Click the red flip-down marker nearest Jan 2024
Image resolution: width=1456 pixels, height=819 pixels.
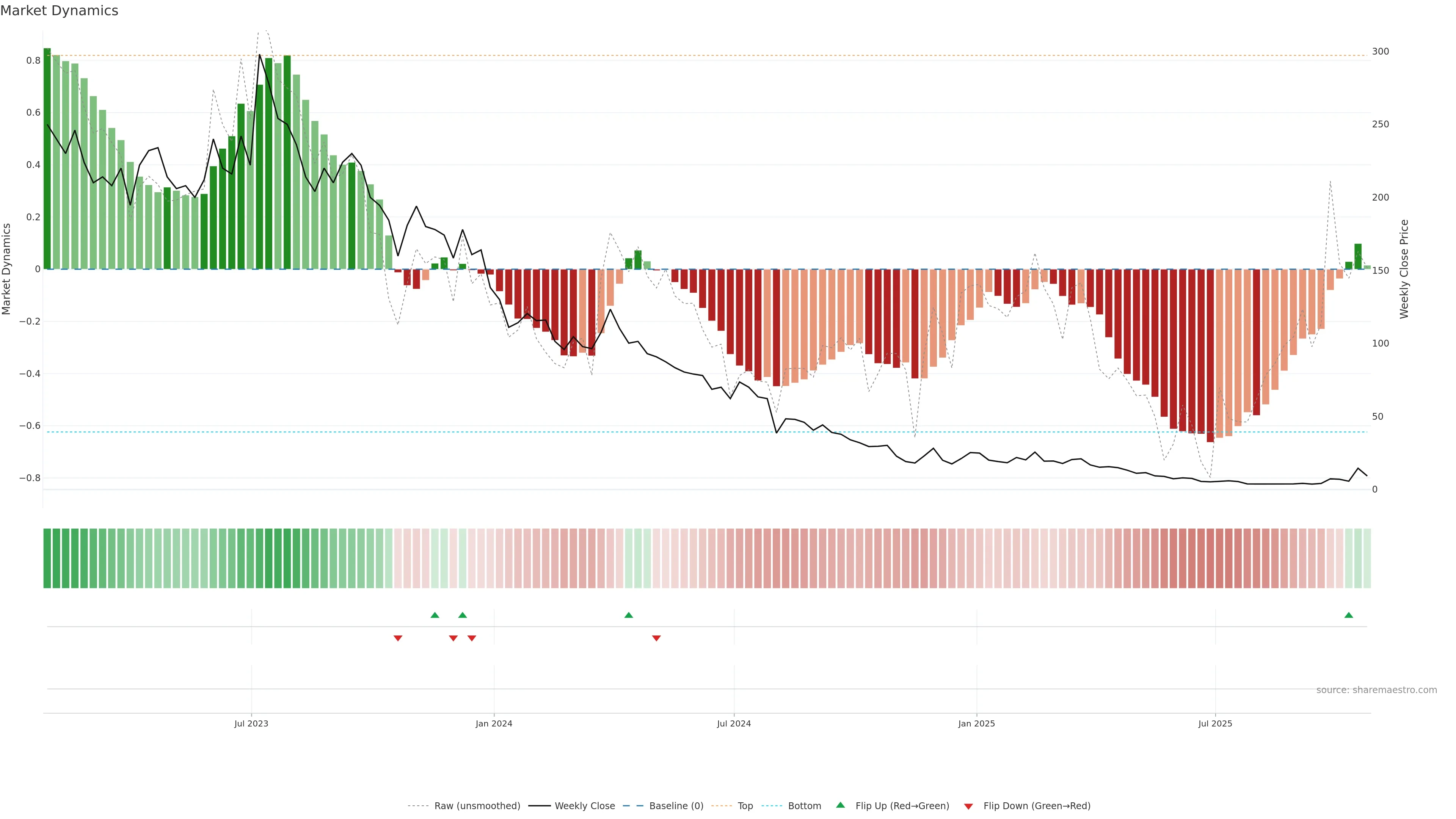(x=472, y=638)
